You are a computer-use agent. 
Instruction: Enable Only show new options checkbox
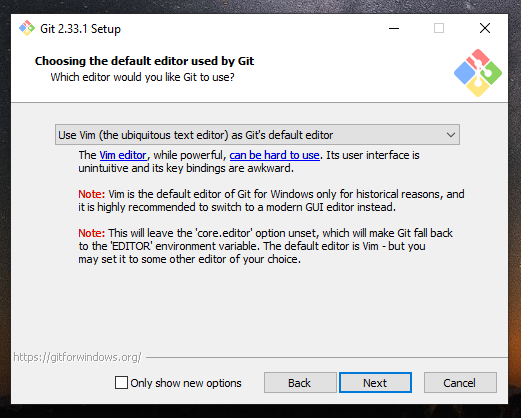pos(121,383)
